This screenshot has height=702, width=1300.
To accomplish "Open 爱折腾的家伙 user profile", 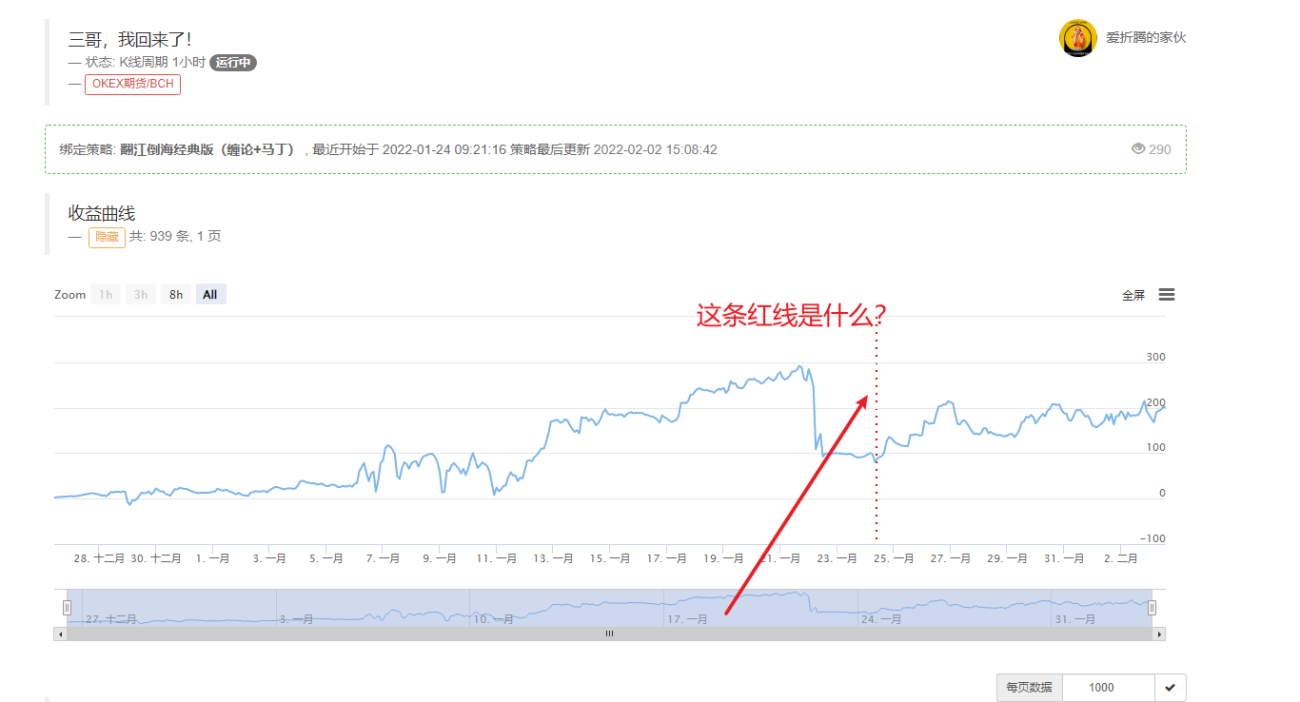I will (1146, 38).
